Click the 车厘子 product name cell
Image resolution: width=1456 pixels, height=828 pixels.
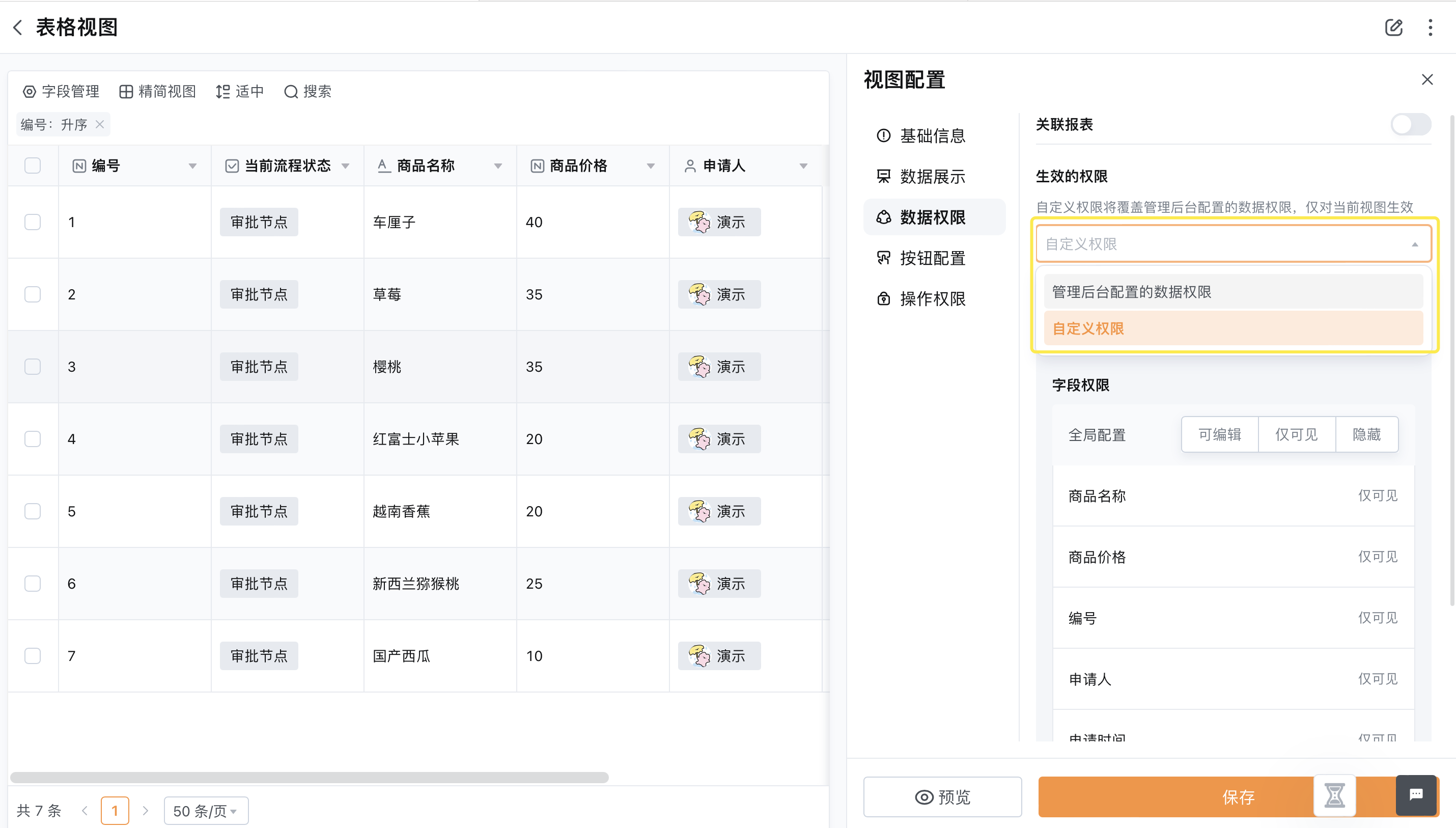pyautogui.click(x=440, y=222)
